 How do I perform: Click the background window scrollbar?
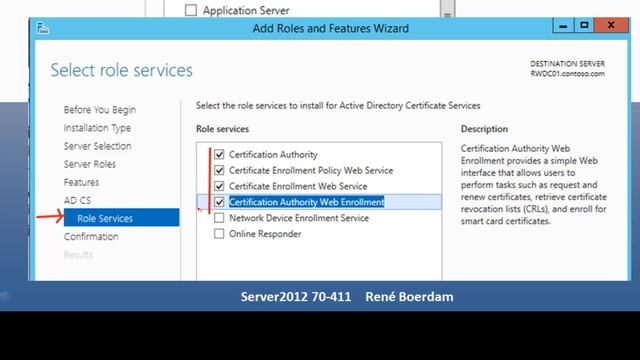click(x=447, y=9)
